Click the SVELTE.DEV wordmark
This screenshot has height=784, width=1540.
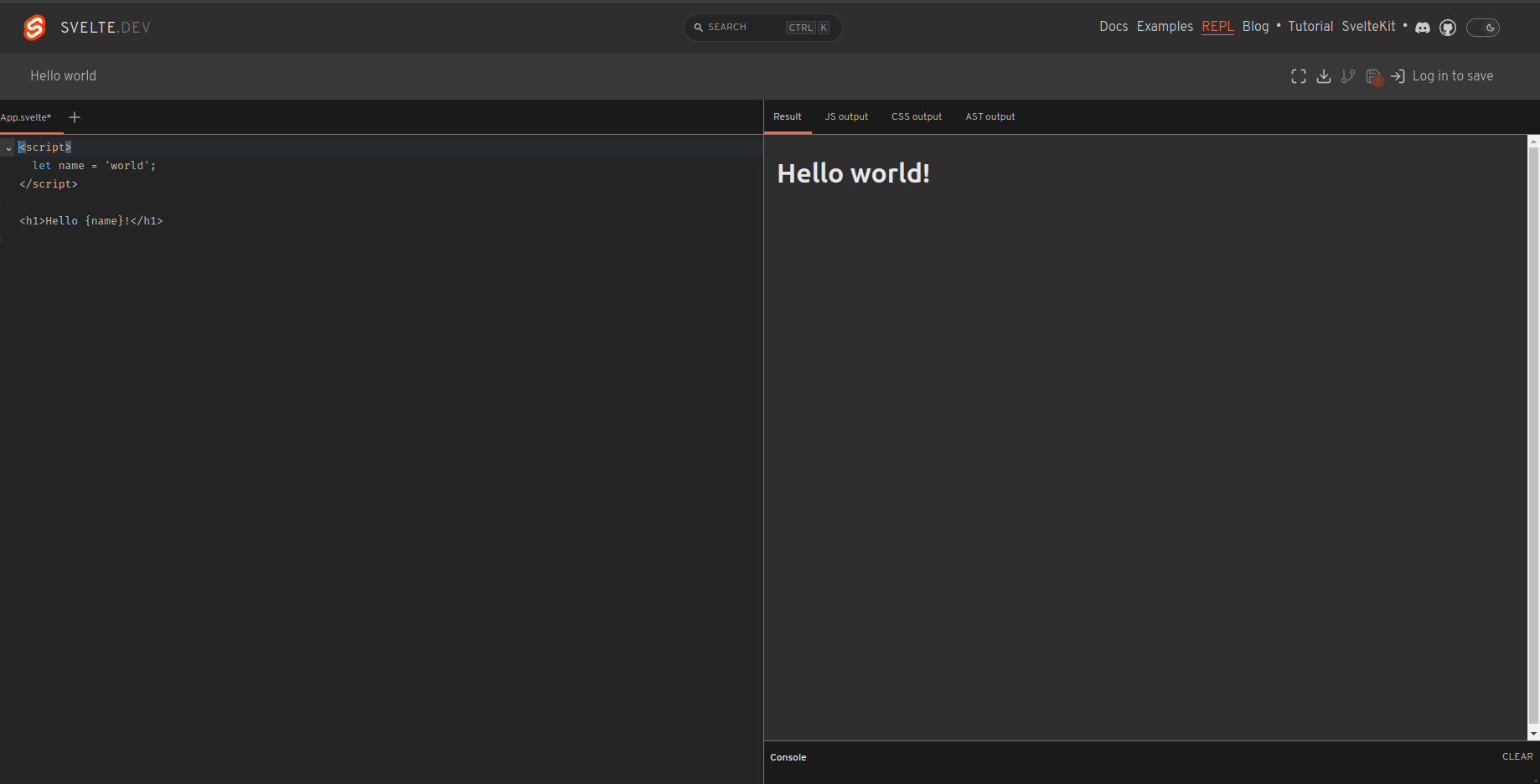(106, 28)
